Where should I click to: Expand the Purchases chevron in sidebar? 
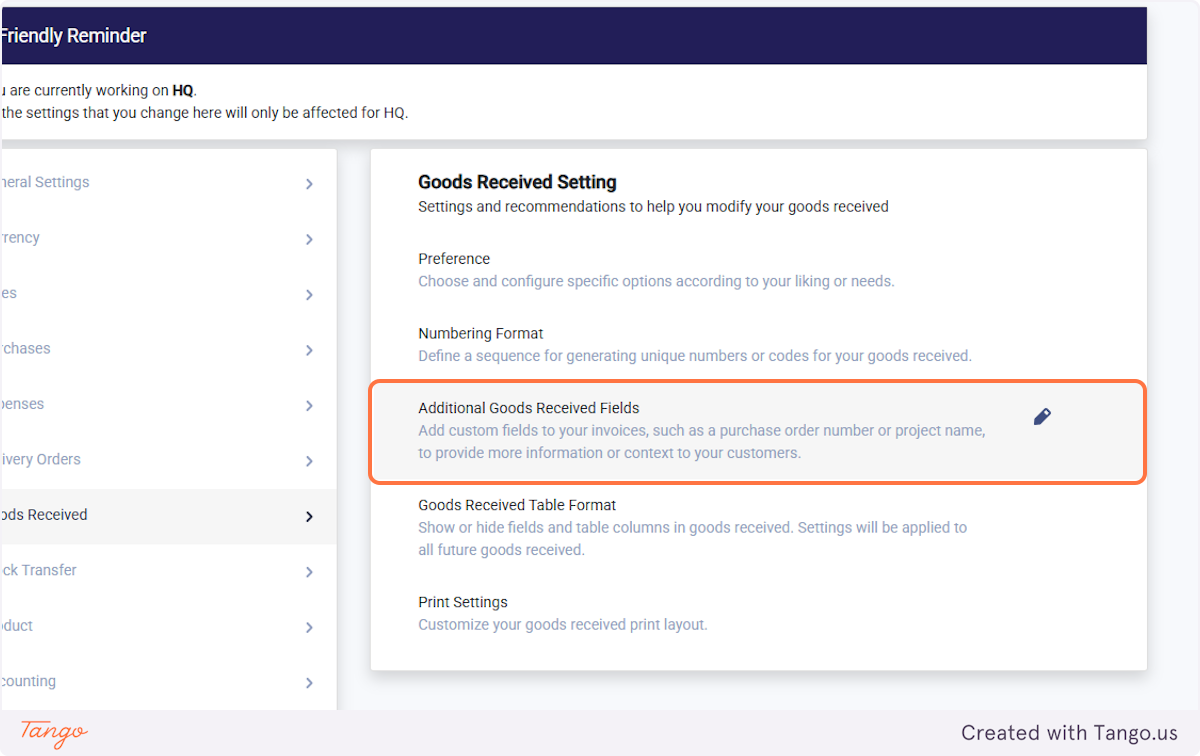[309, 350]
